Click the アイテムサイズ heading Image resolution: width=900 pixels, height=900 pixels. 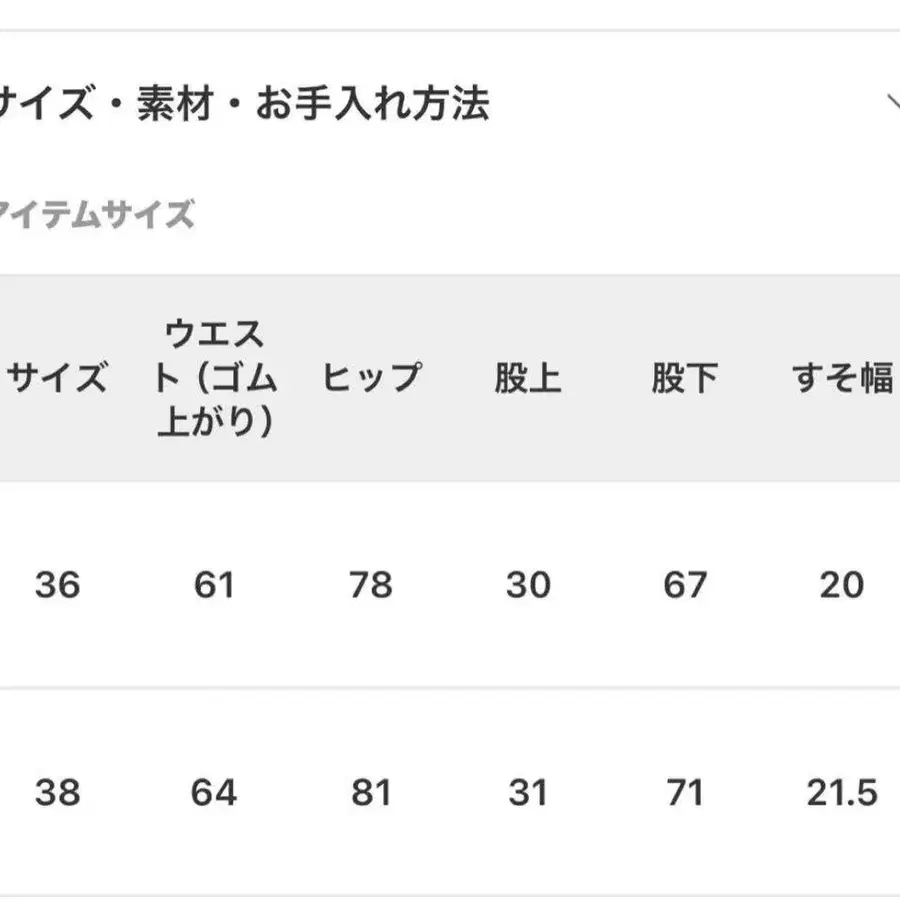(x=97, y=214)
